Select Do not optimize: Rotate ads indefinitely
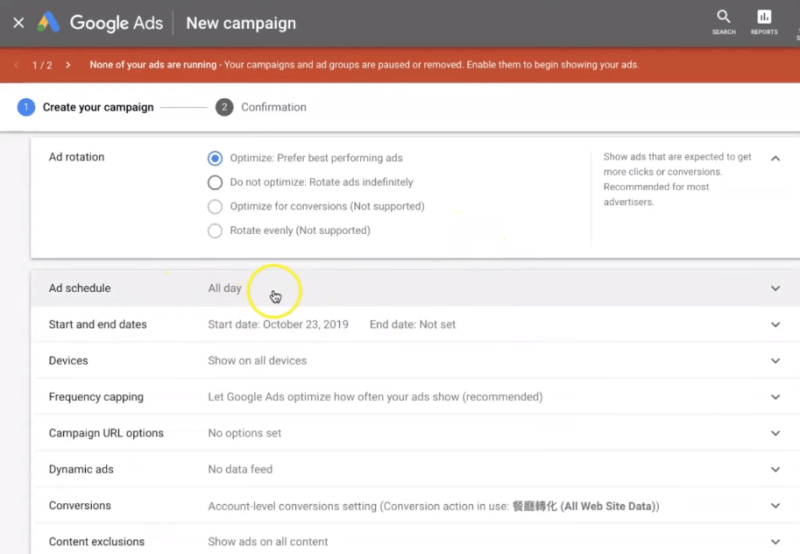The image size is (800, 554). point(215,182)
